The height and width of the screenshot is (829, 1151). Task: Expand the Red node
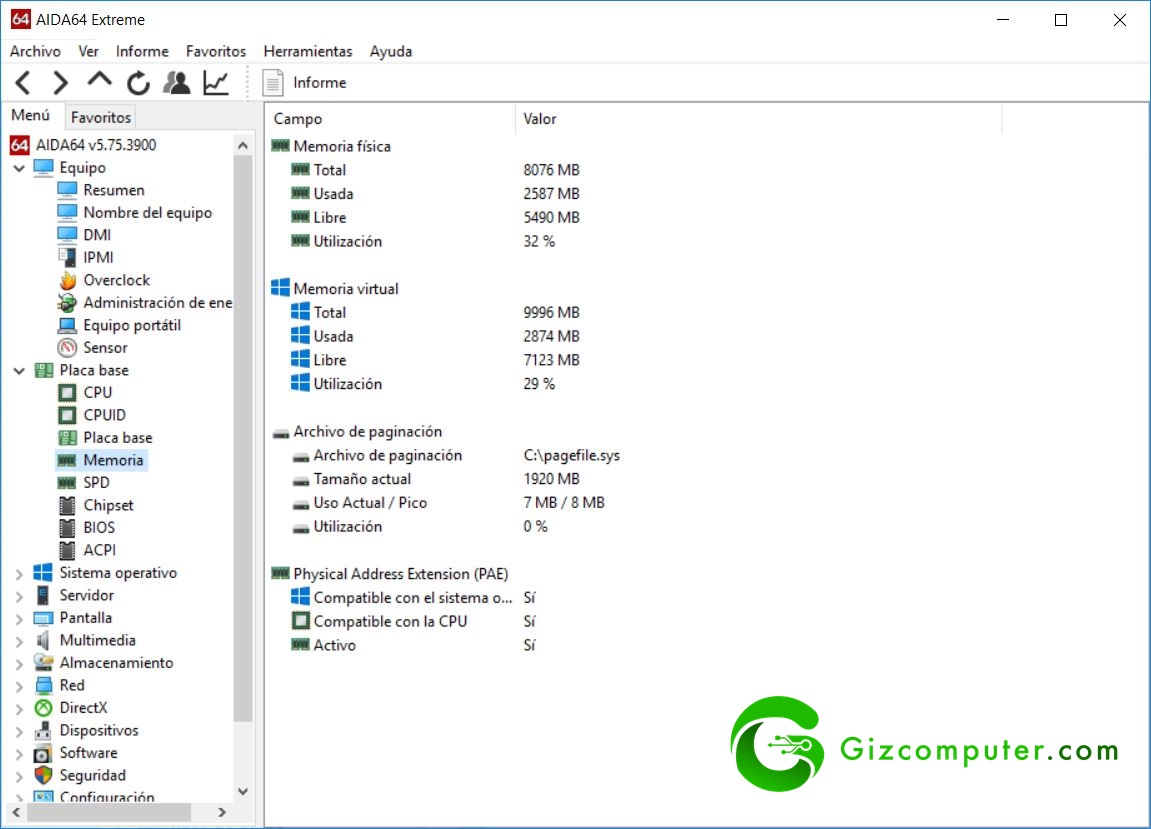(19, 687)
